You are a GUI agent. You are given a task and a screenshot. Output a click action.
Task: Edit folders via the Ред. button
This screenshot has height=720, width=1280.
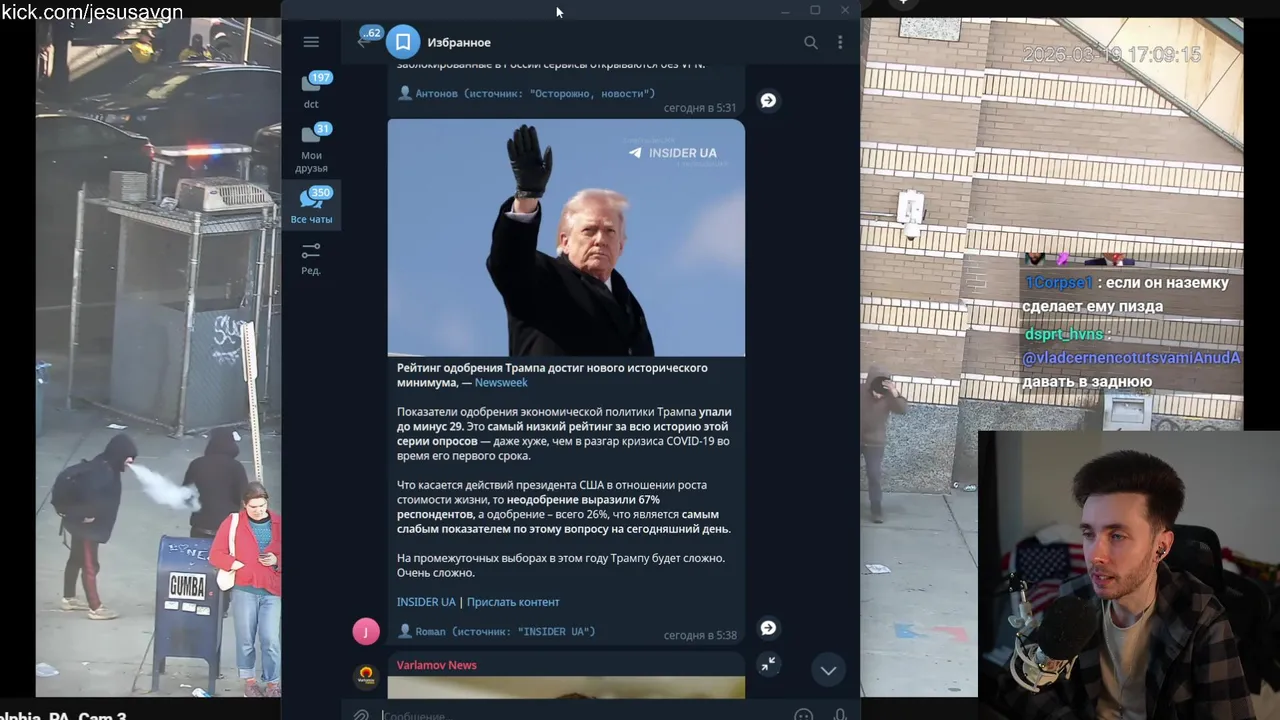[x=311, y=258]
